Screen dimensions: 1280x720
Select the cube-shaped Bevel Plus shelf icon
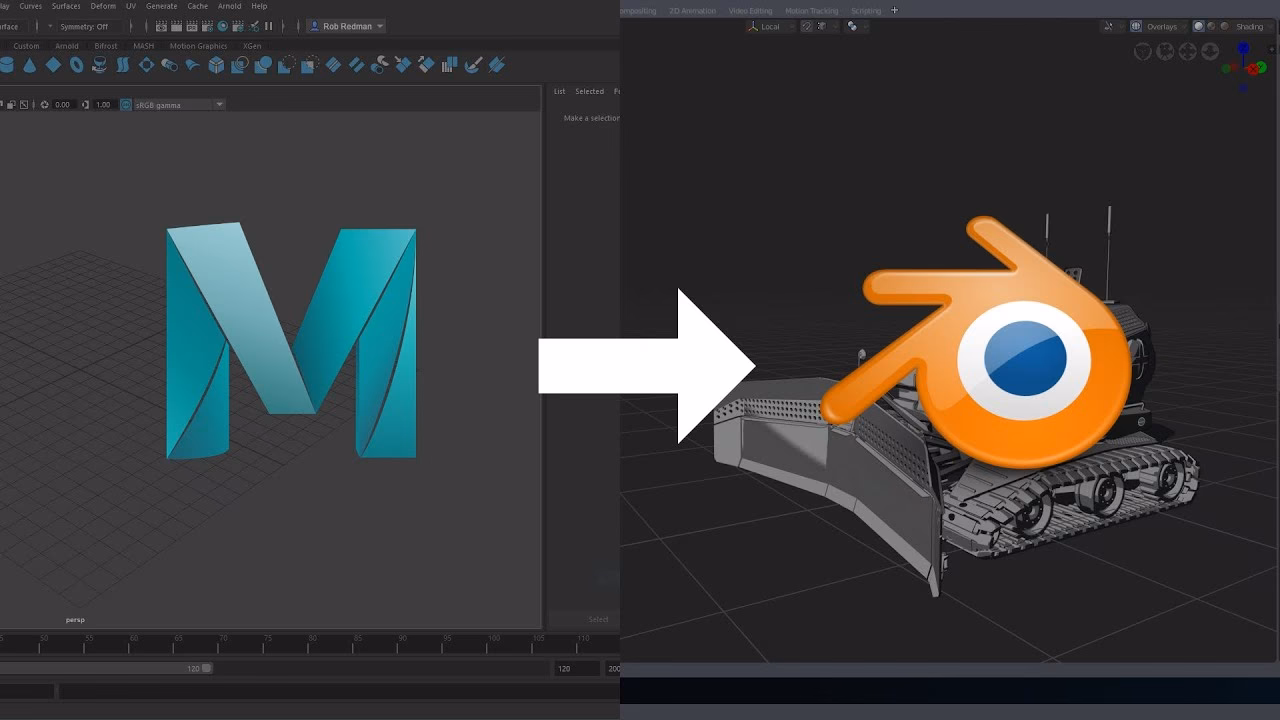tap(216, 65)
